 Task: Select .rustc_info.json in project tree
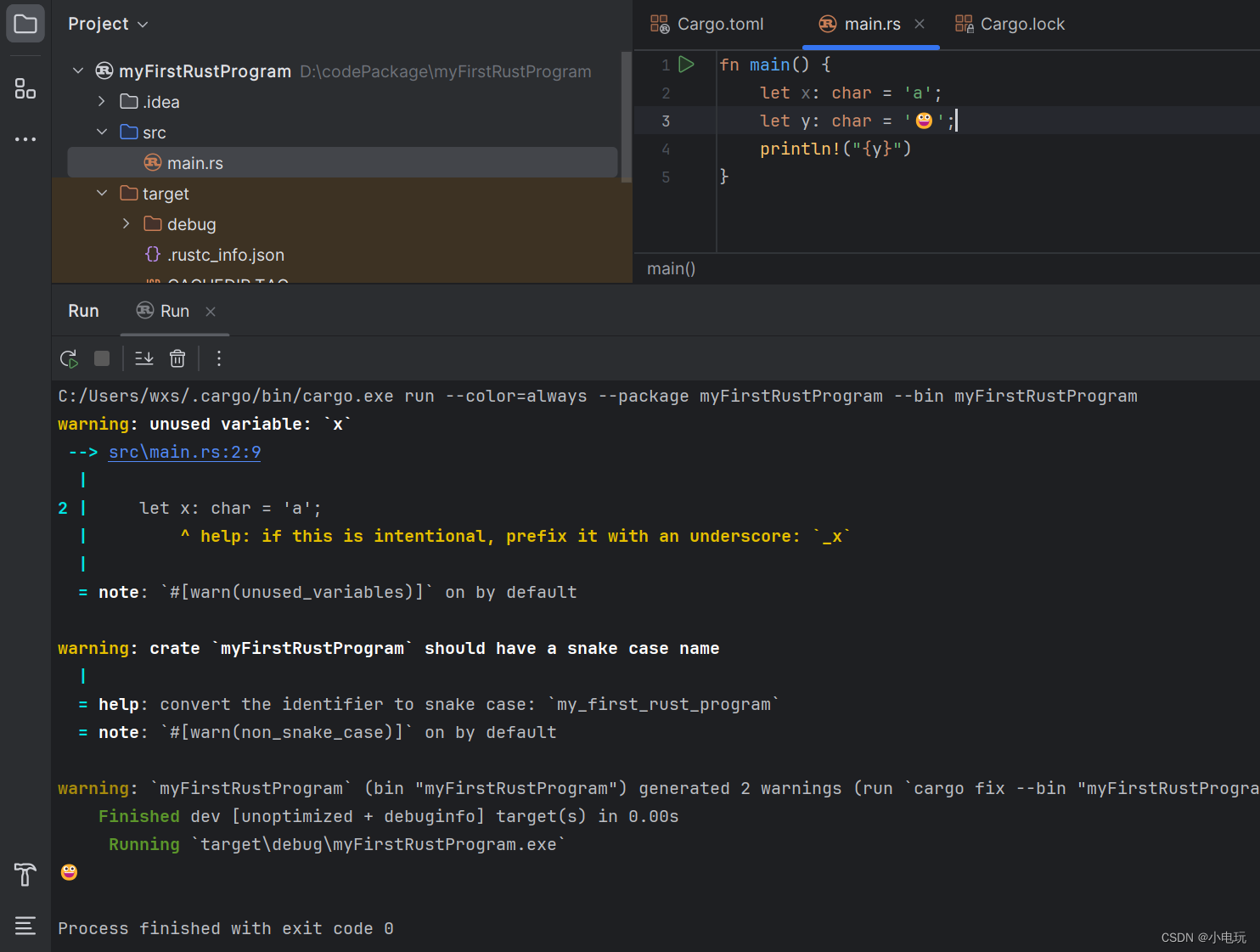coord(342,254)
